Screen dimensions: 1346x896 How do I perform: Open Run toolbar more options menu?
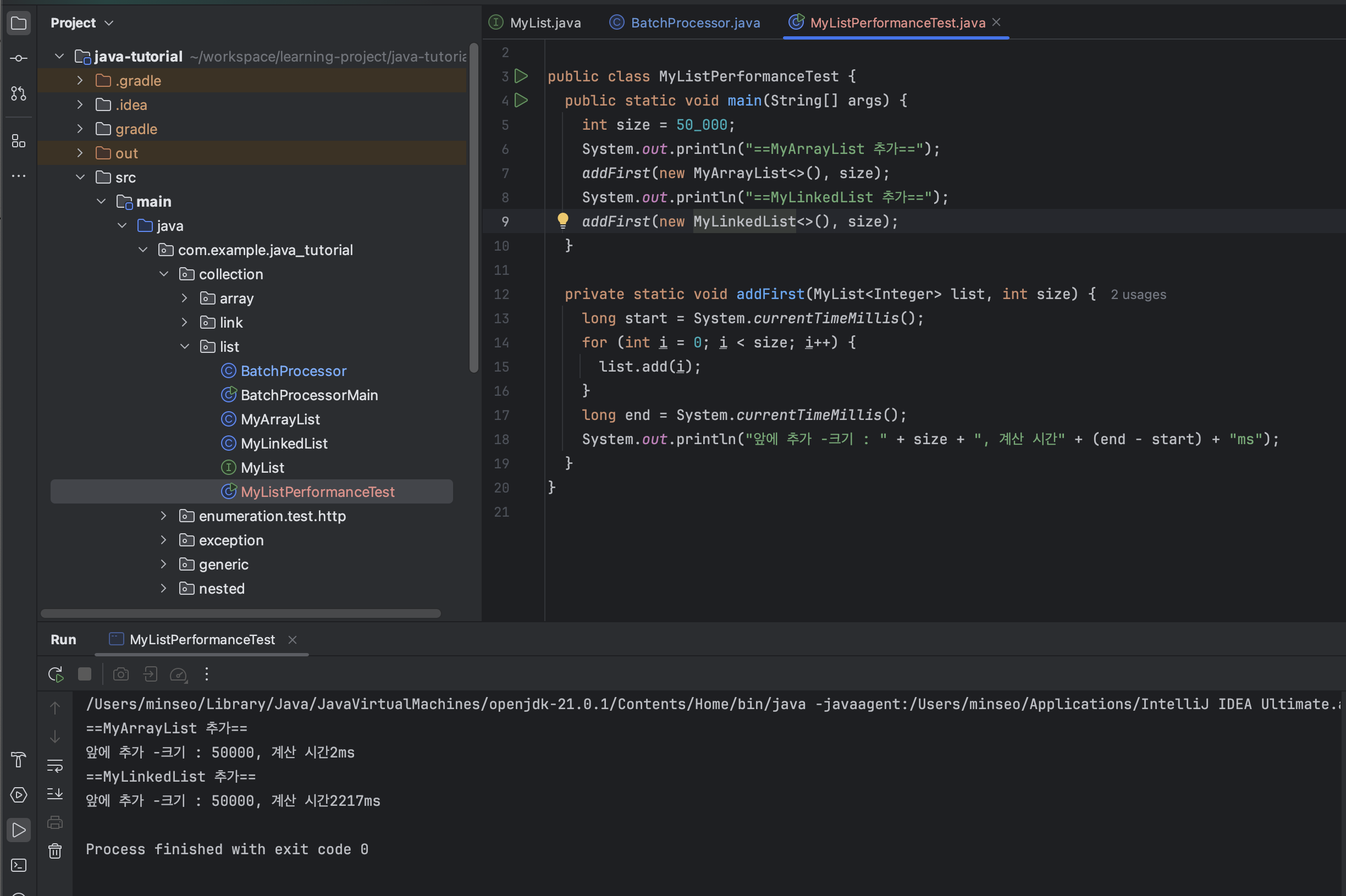click(x=207, y=674)
